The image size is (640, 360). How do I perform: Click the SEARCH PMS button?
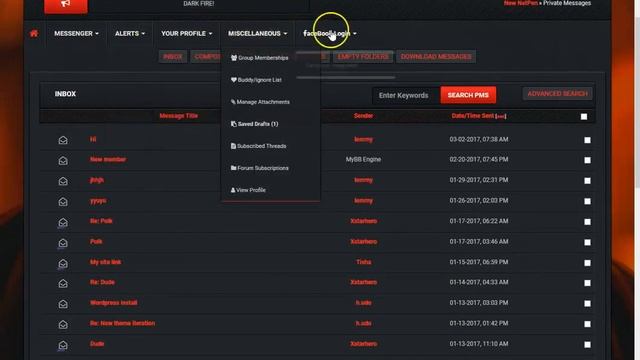468,95
